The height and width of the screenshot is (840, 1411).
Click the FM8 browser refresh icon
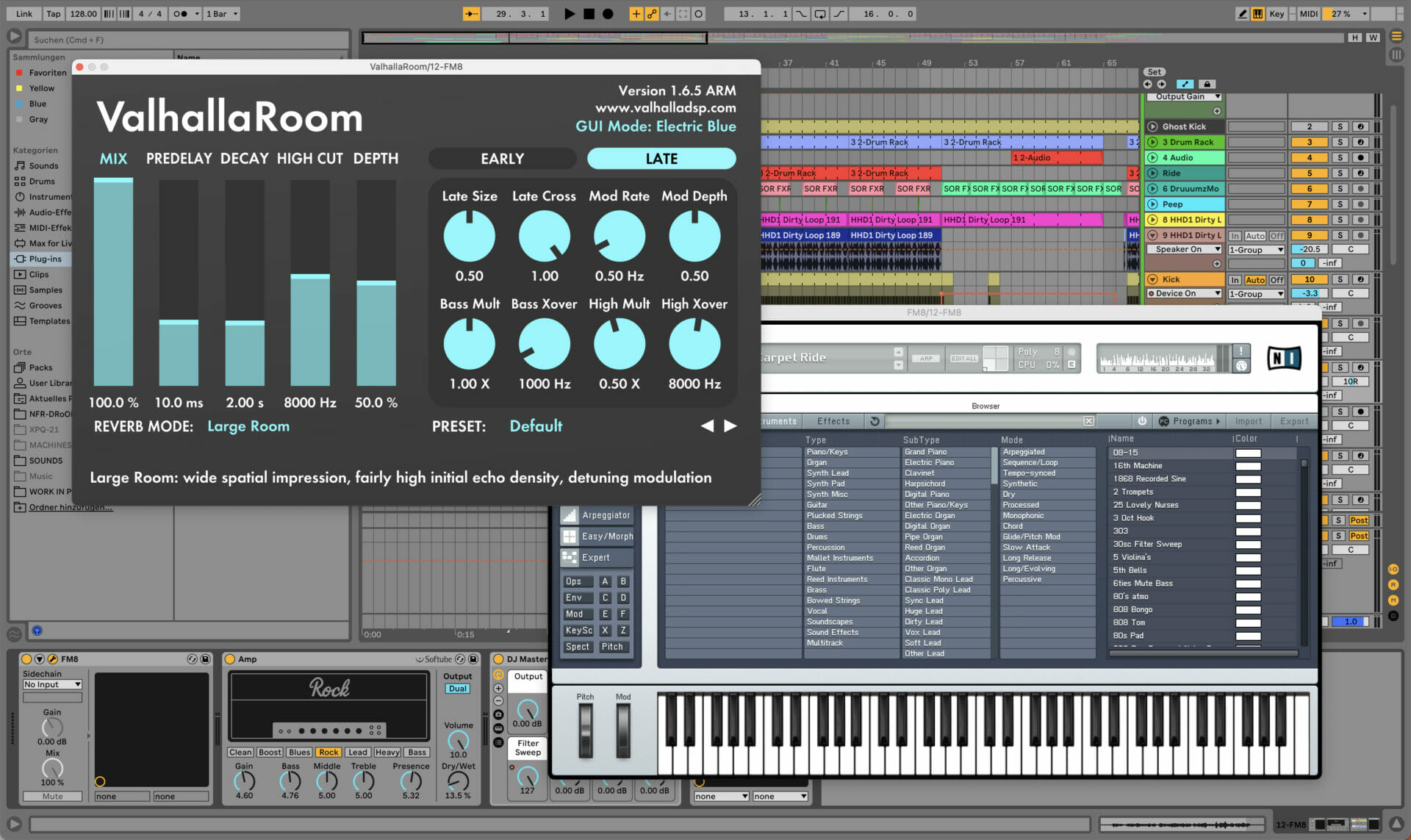875,421
